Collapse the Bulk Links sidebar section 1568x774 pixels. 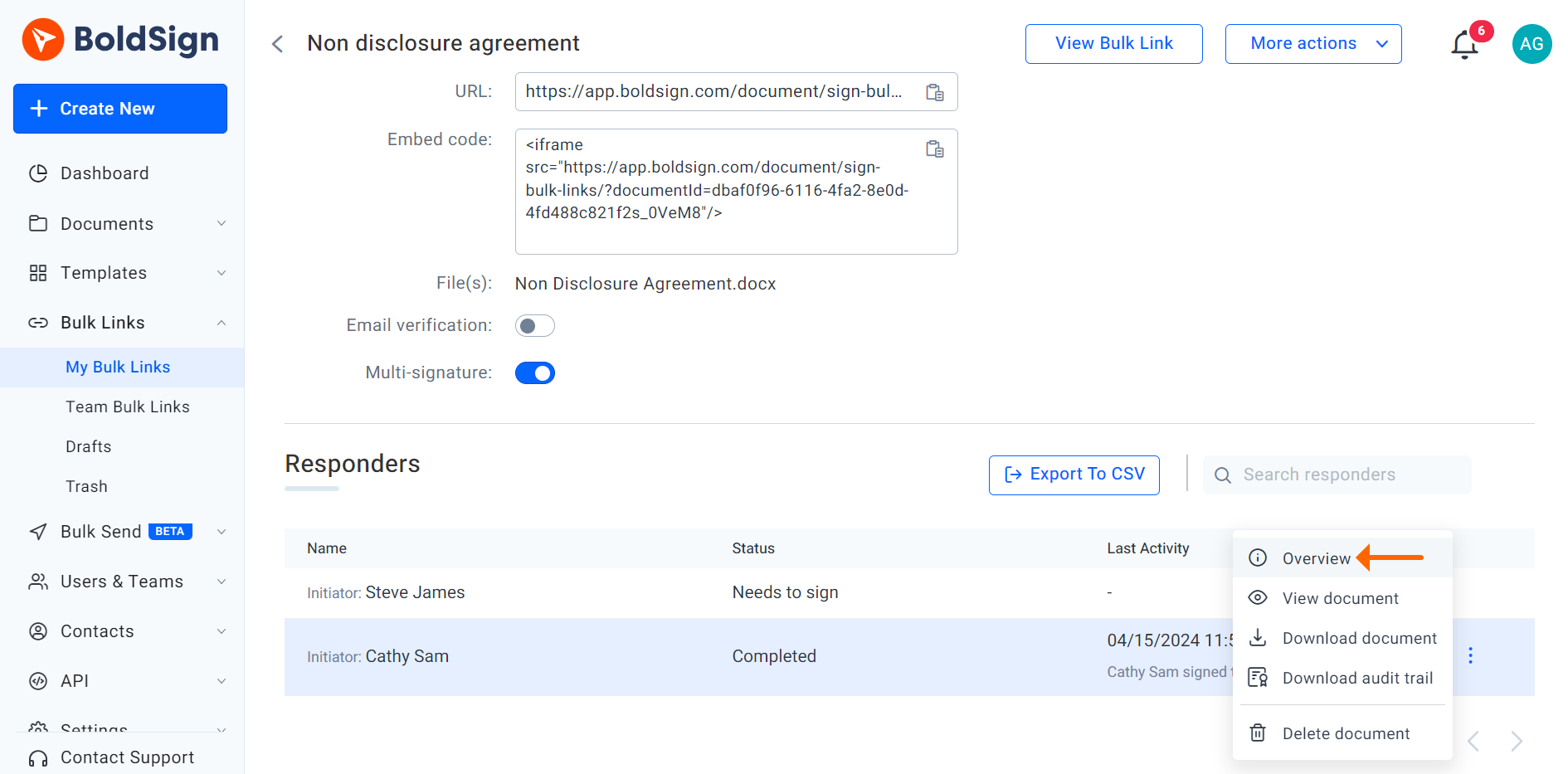pyautogui.click(x=222, y=324)
